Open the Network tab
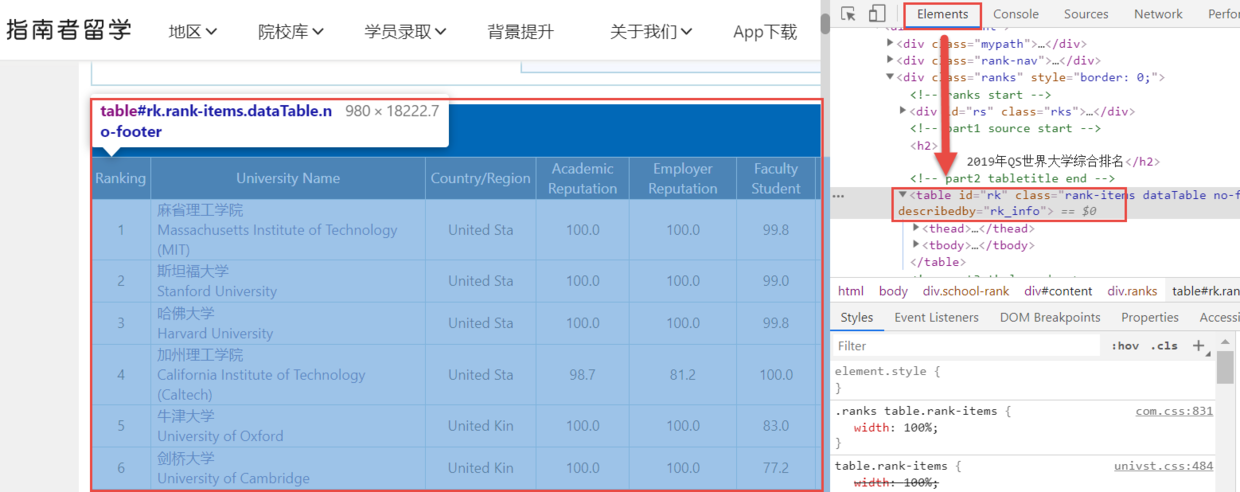This screenshot has width=1240, height=492. click(x=1158, y=14)
